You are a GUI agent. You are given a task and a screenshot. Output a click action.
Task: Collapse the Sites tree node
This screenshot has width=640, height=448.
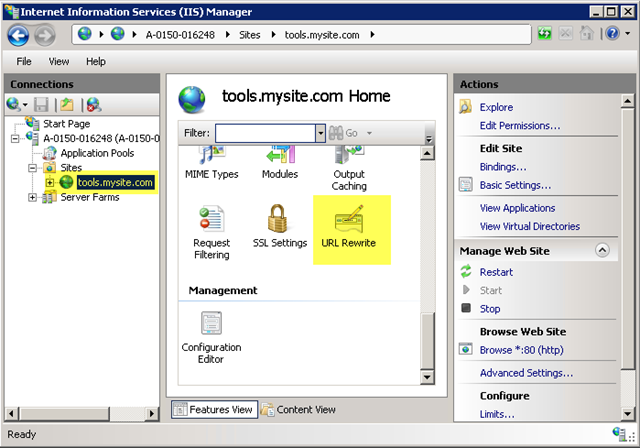32,168
